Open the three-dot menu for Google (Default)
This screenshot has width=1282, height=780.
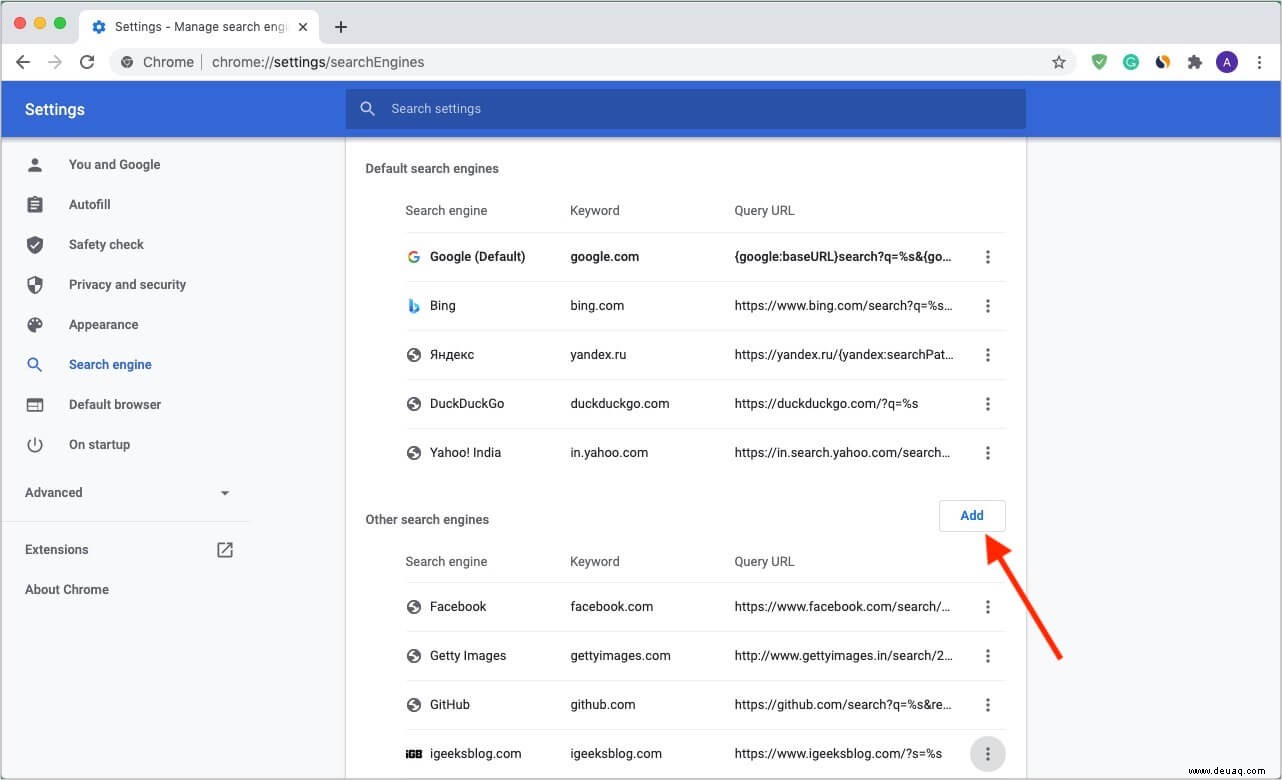[x=988, y=257]
